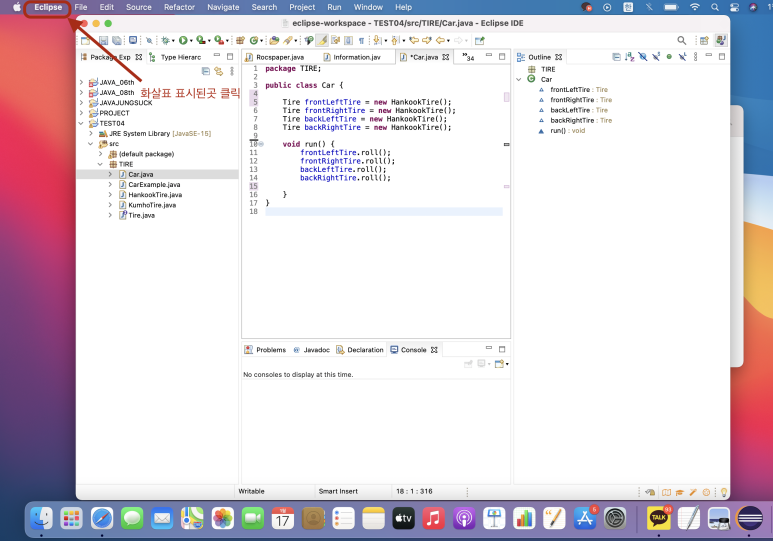Screen dimensions: 773x541
Task: Click Pin Editor toolbar icon
Action: pyautogui.click(x=480, y=40)
